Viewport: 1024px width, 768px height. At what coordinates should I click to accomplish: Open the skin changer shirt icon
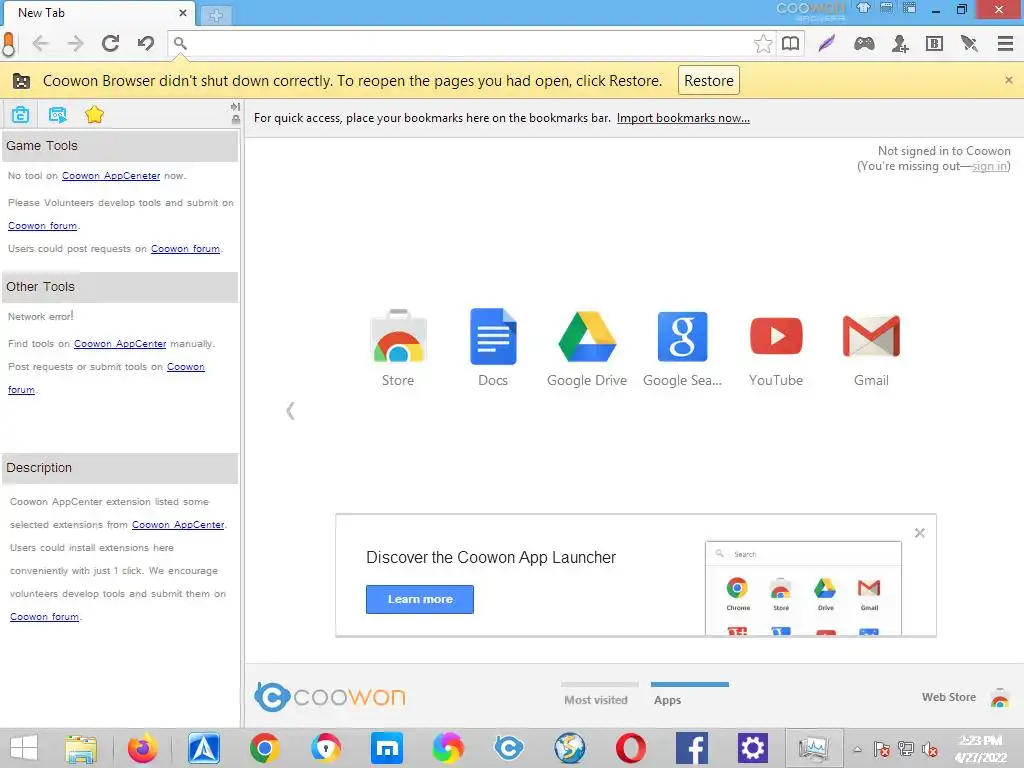[863, 8]
